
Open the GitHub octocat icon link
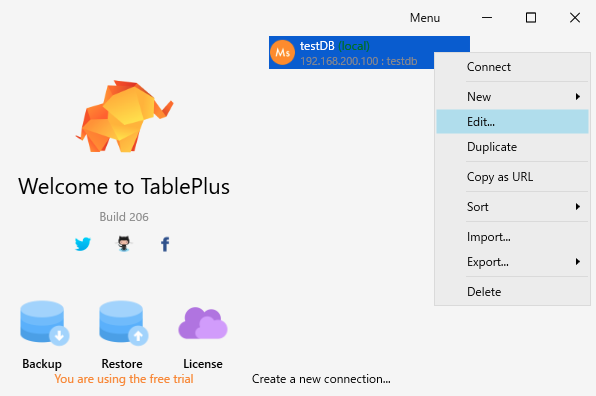click(x=124, y=244)
